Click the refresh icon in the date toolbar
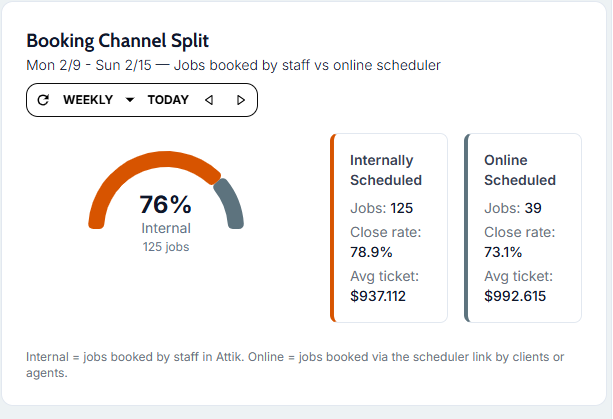 tap(43, 100)
